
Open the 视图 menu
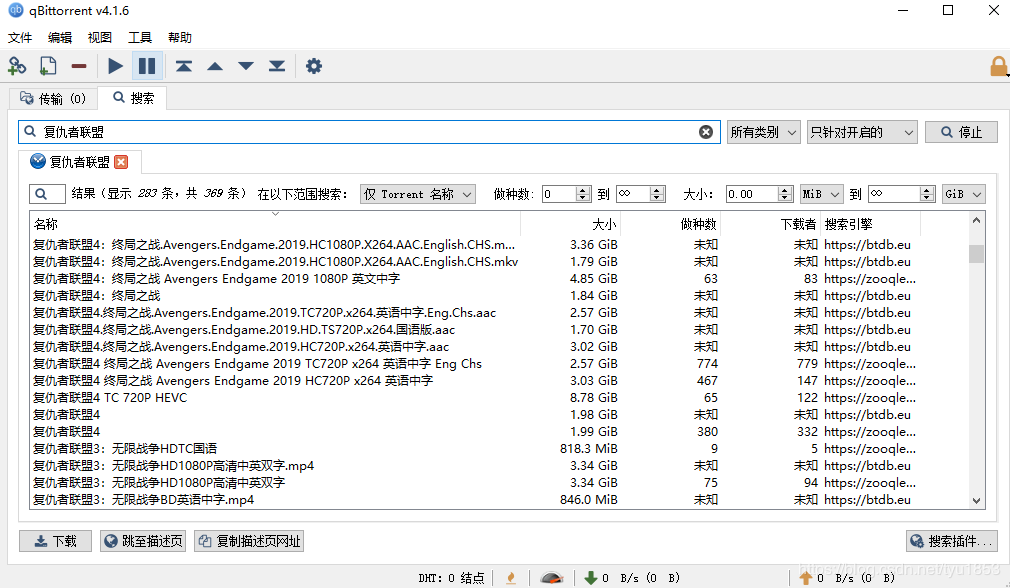[100, 37]
